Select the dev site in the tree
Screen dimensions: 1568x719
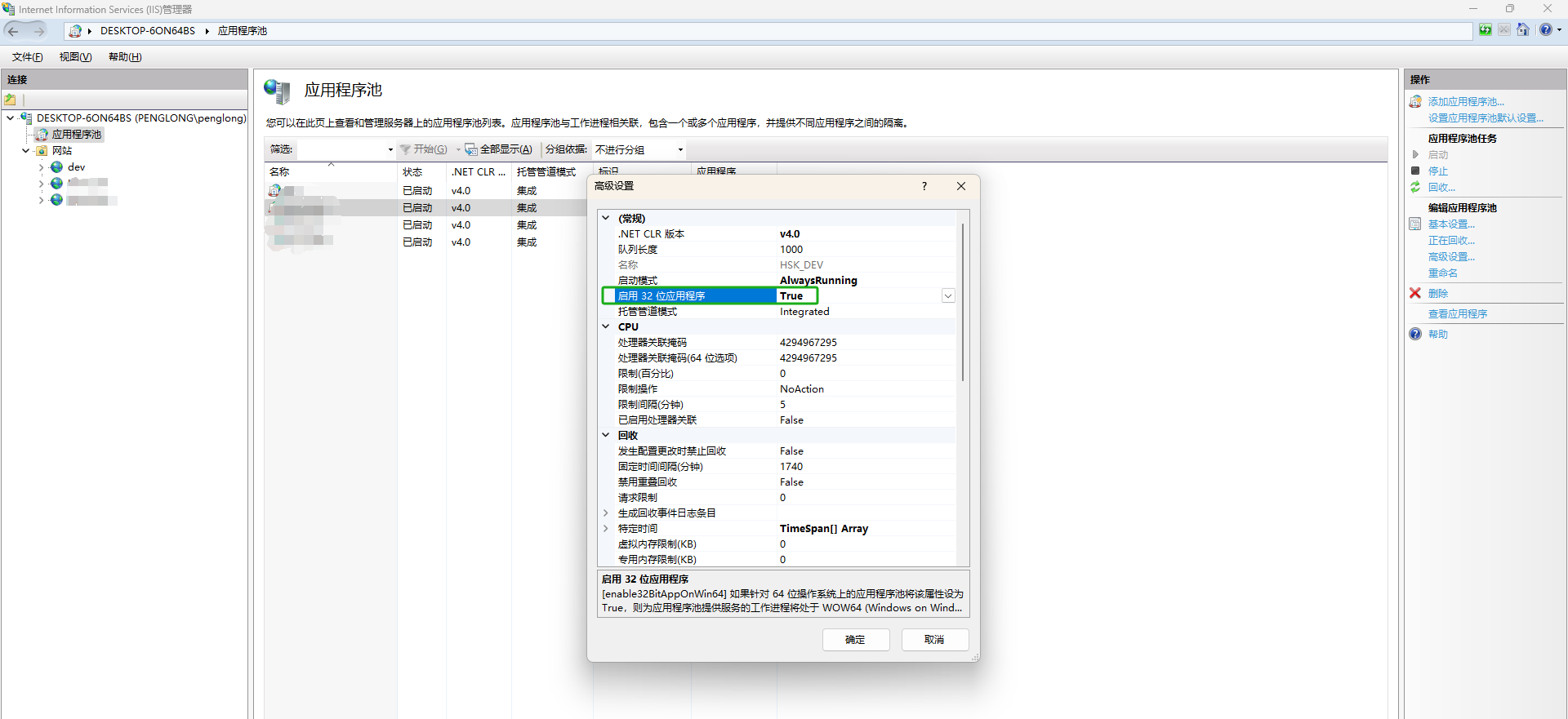[x=76, y=167]
